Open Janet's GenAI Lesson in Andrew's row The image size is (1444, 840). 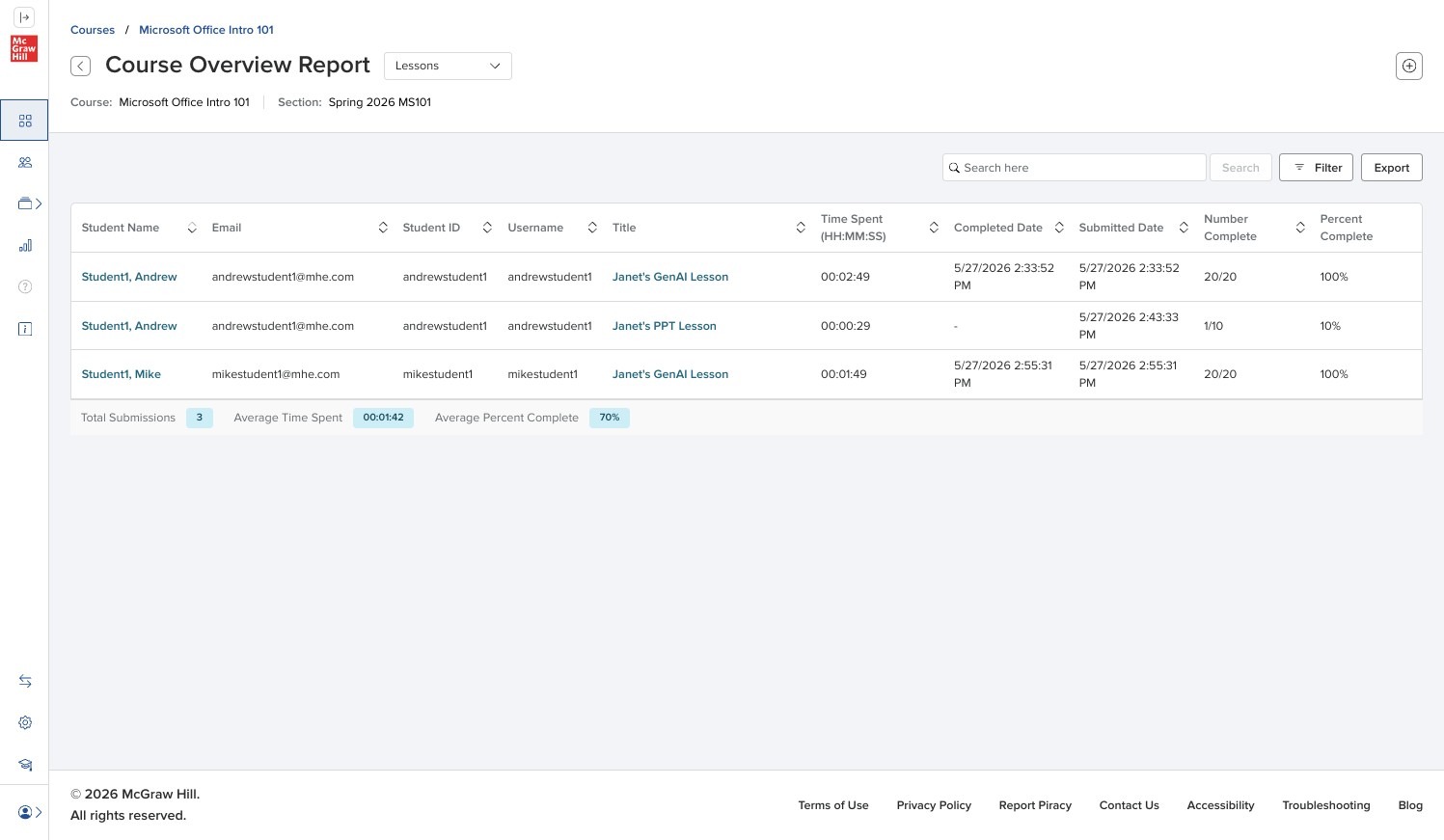pos(670,277)
